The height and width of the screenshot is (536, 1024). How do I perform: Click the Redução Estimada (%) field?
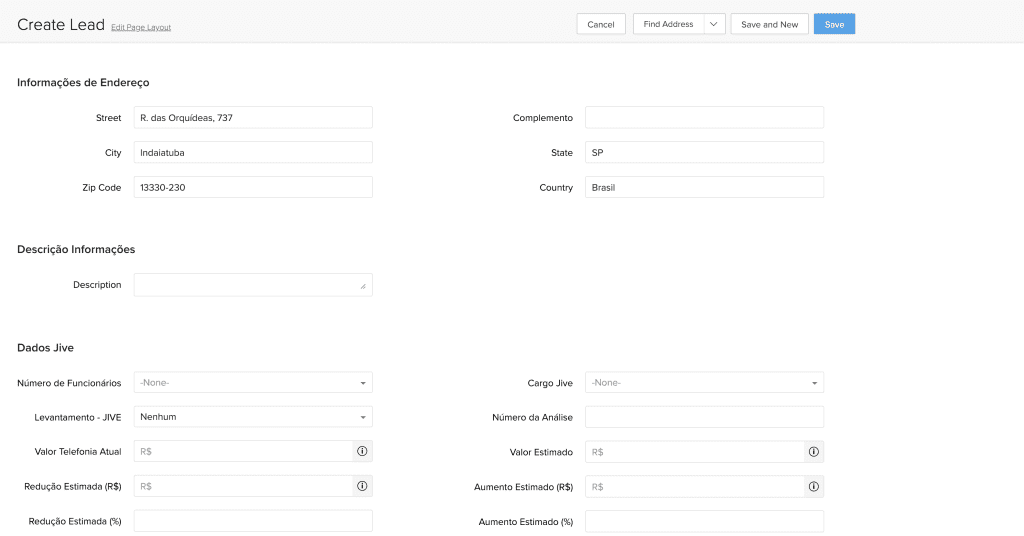click(253, 521)
